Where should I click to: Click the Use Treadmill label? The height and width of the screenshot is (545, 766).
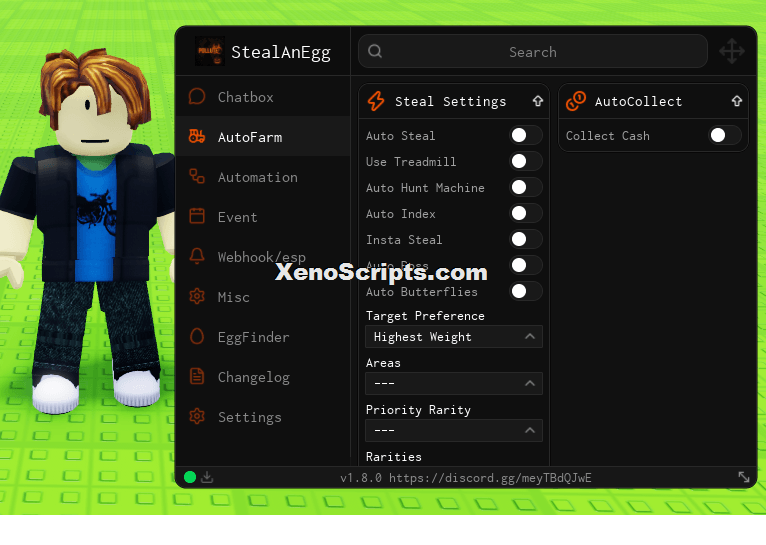[x=411, y=162]
